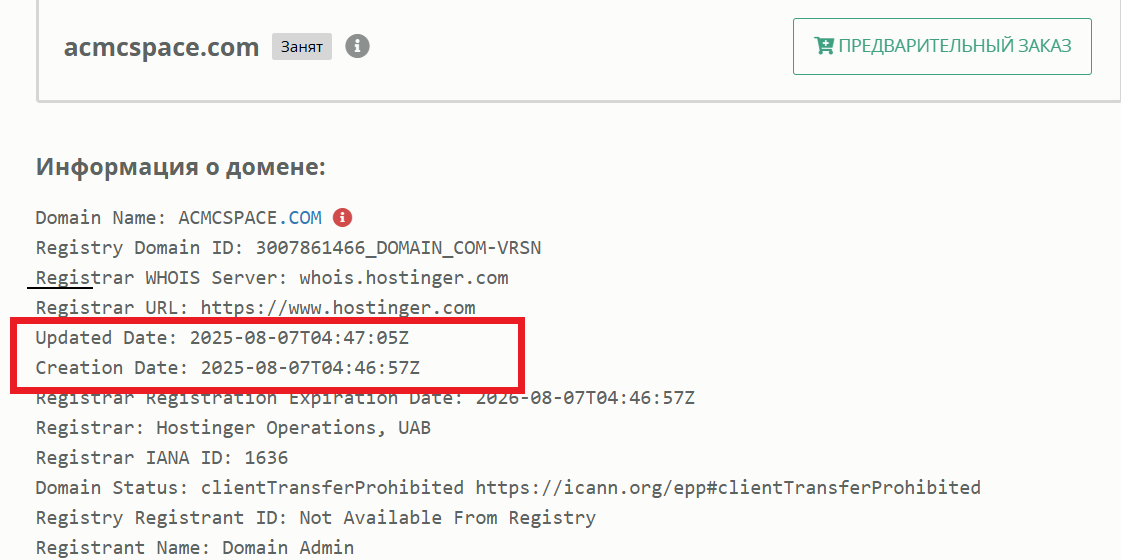Open the blue .COM link
The width and height of the screenshot is (1121, 560).
point(300,217)
